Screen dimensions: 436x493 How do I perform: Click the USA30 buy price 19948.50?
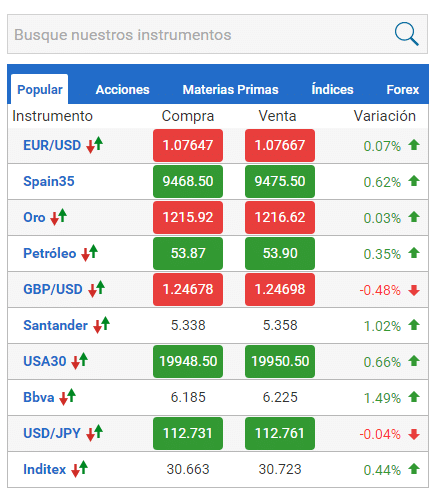(x=188, y=361)
